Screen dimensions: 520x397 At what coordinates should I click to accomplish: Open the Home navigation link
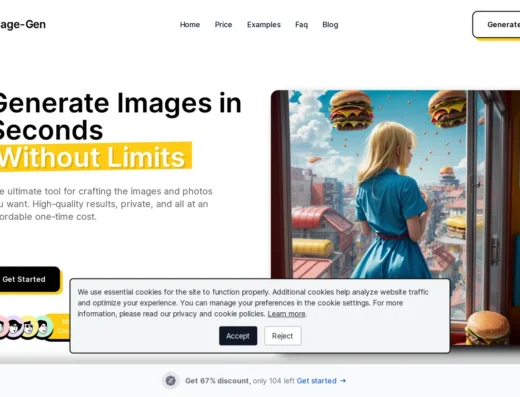click(x=190, y=25)
